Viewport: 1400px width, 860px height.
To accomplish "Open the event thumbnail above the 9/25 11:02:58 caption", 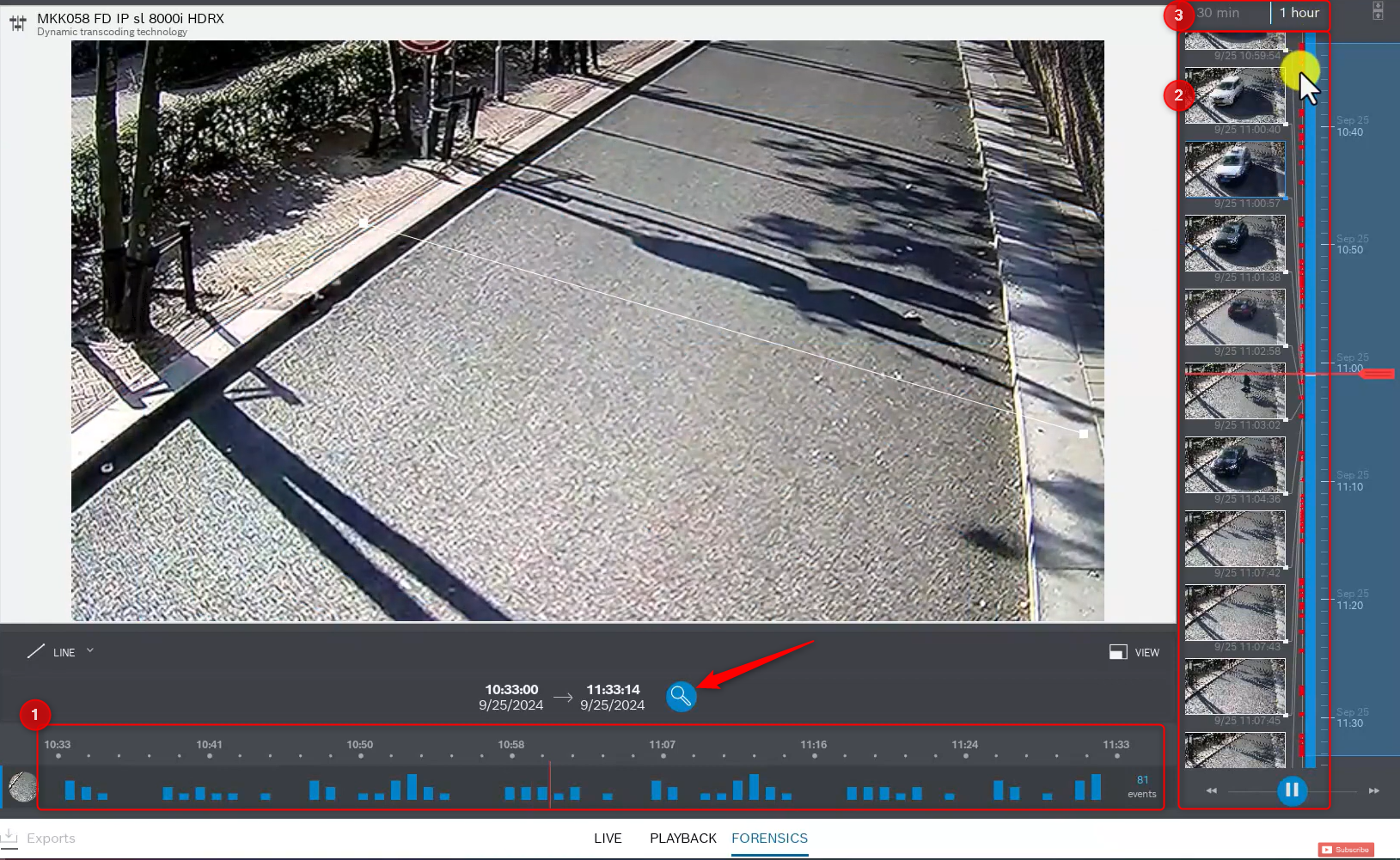I will [x=1235, y=317].
